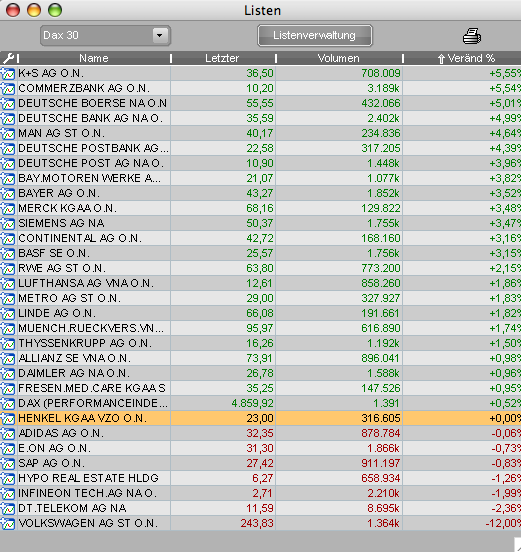Open chart icon for SAP AG O.N.
The image size is (521, 552).
click(x=8, y=463)
